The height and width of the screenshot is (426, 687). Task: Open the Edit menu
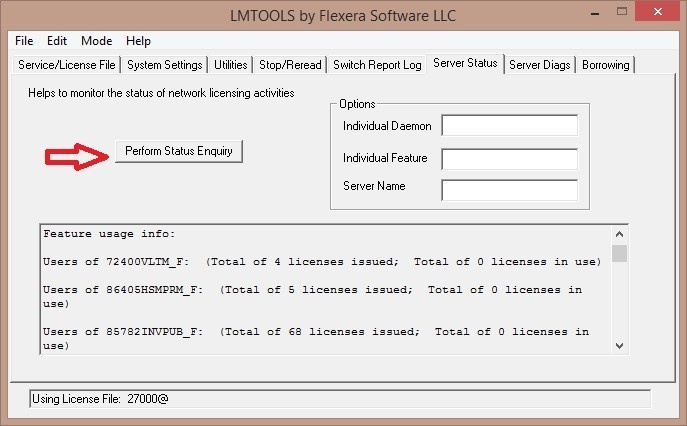(57, 41)
